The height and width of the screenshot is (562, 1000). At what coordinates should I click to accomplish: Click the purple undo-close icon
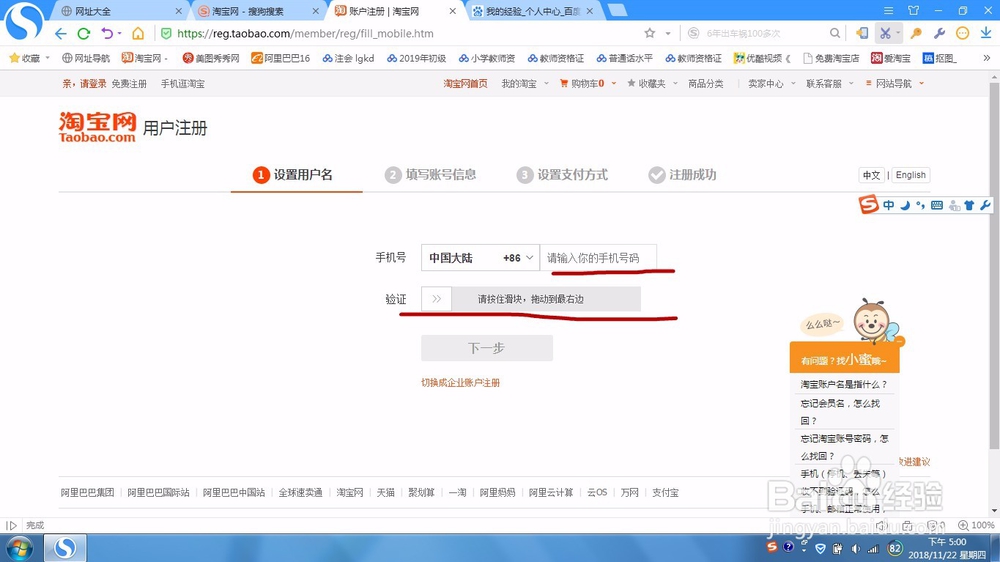tap(107, 33)
